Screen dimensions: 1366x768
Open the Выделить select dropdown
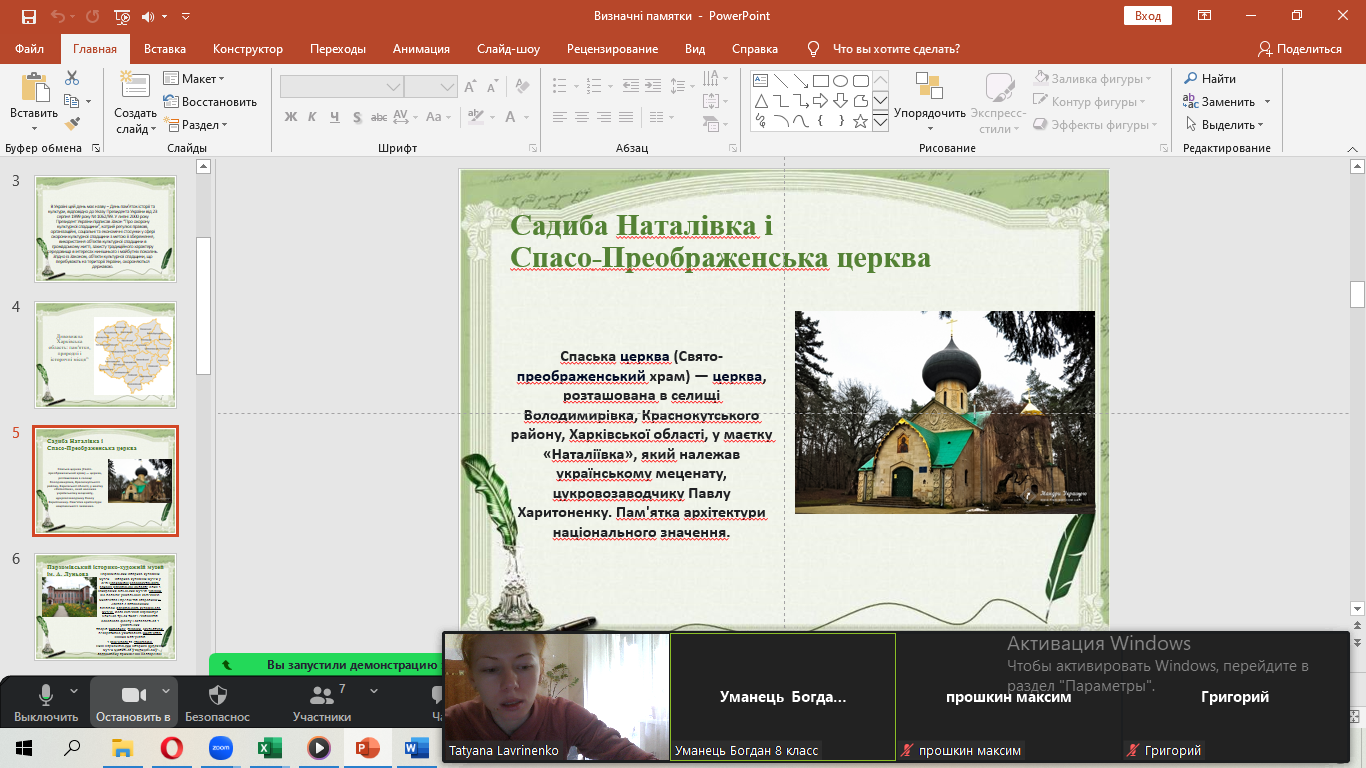[x=1224, y=125]
